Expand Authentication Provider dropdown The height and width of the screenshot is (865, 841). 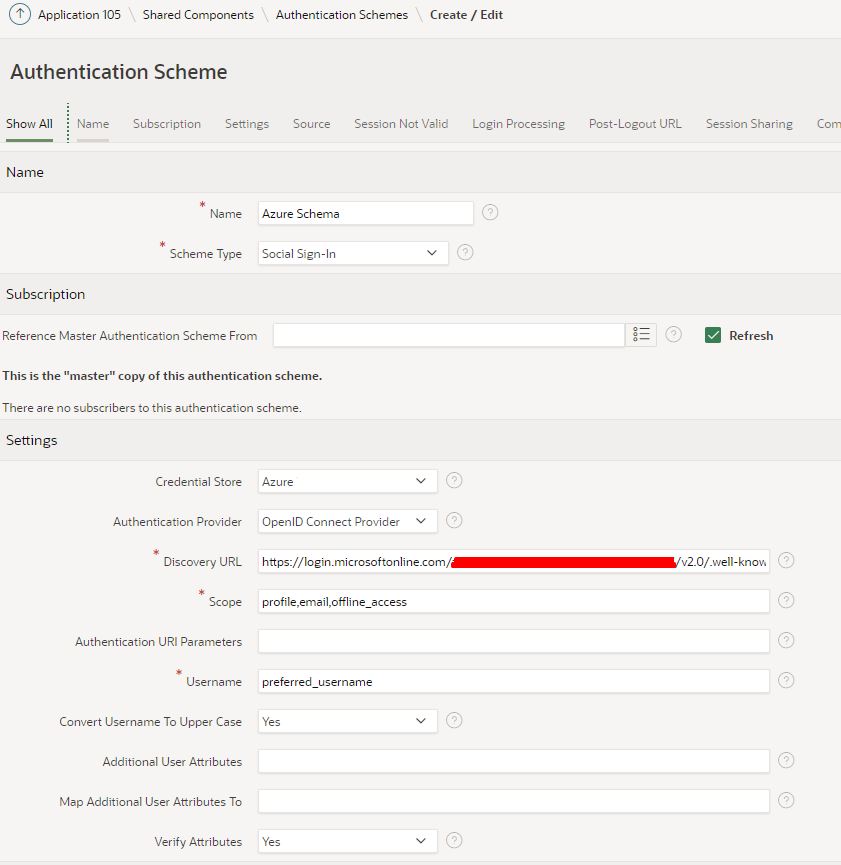[x=347, y=521]
